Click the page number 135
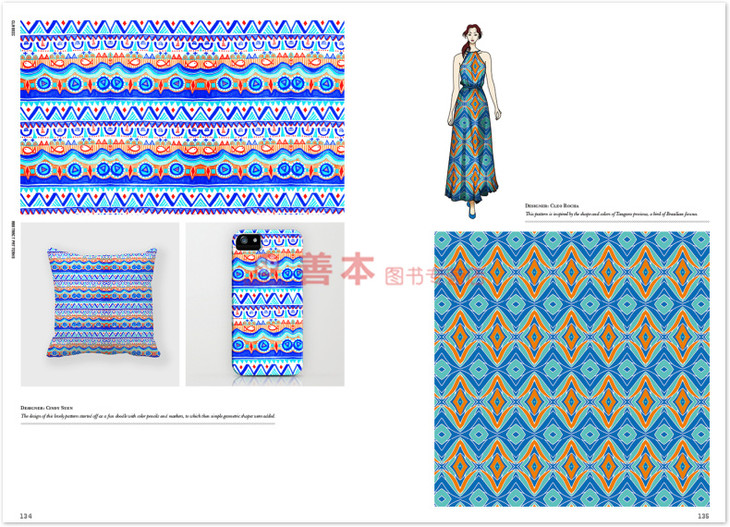The image size is (730, 527). [x=702, y=515]
